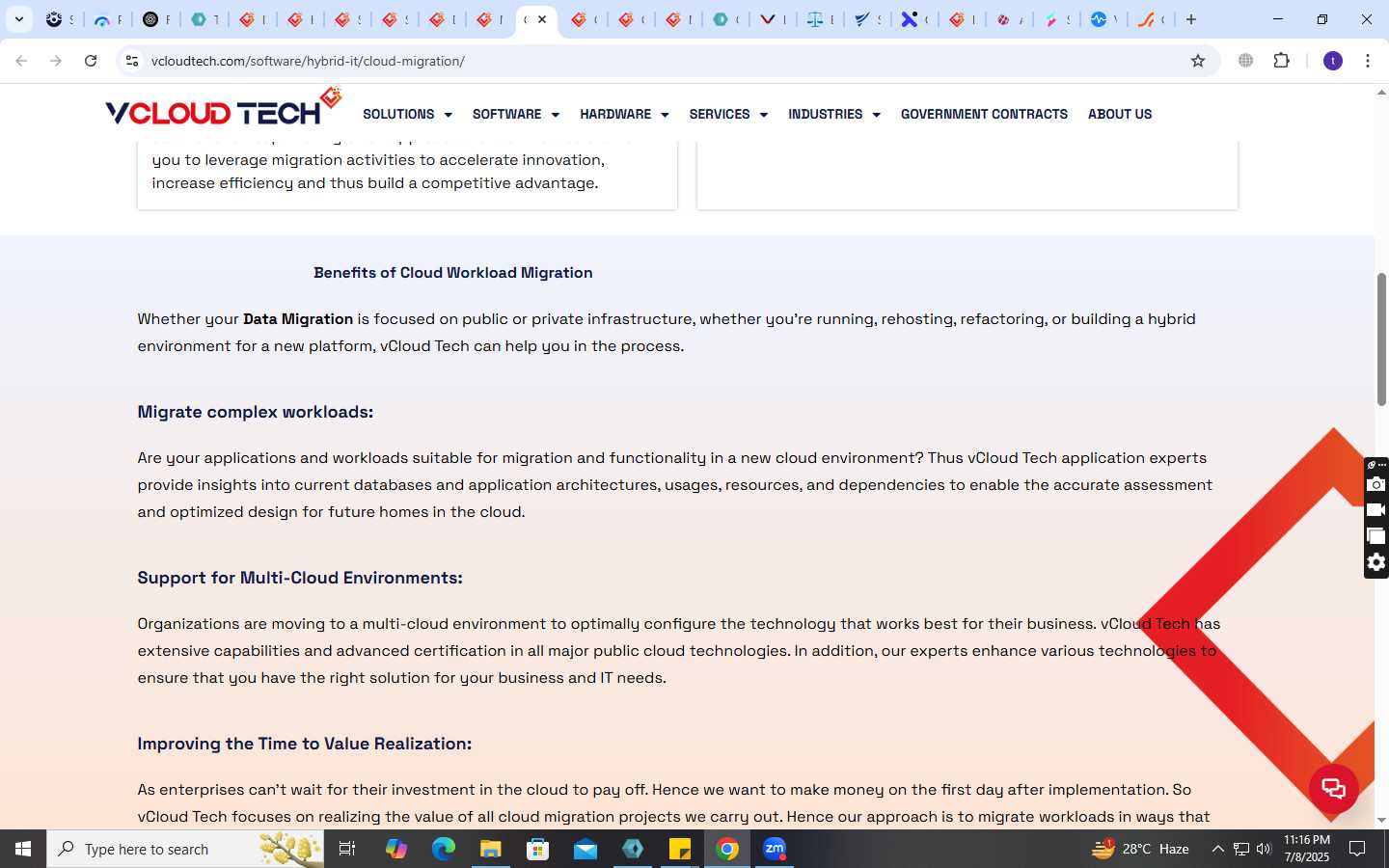This screenshot has width=1389, height=868.
Task: Start recording with the video camera icon
Action: 1376,510
